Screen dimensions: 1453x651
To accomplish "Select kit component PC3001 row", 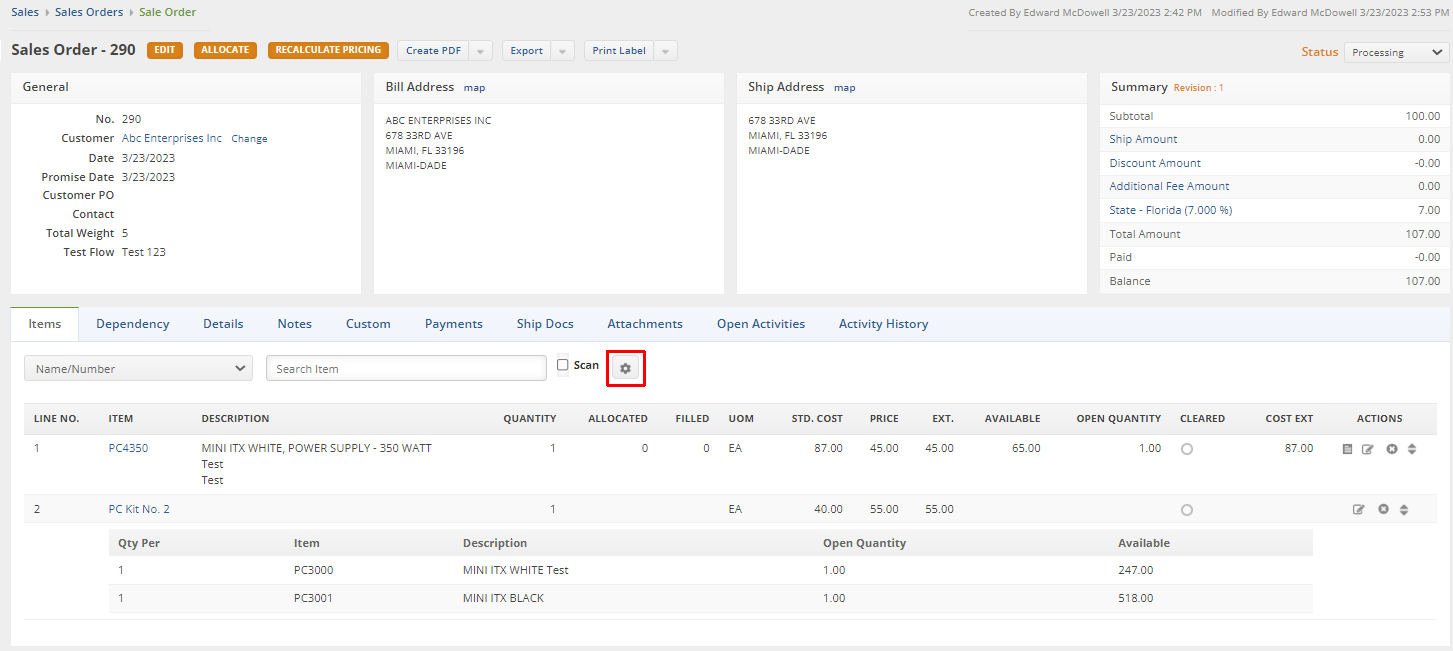I will pyautogui.click(x=710, y=598).
